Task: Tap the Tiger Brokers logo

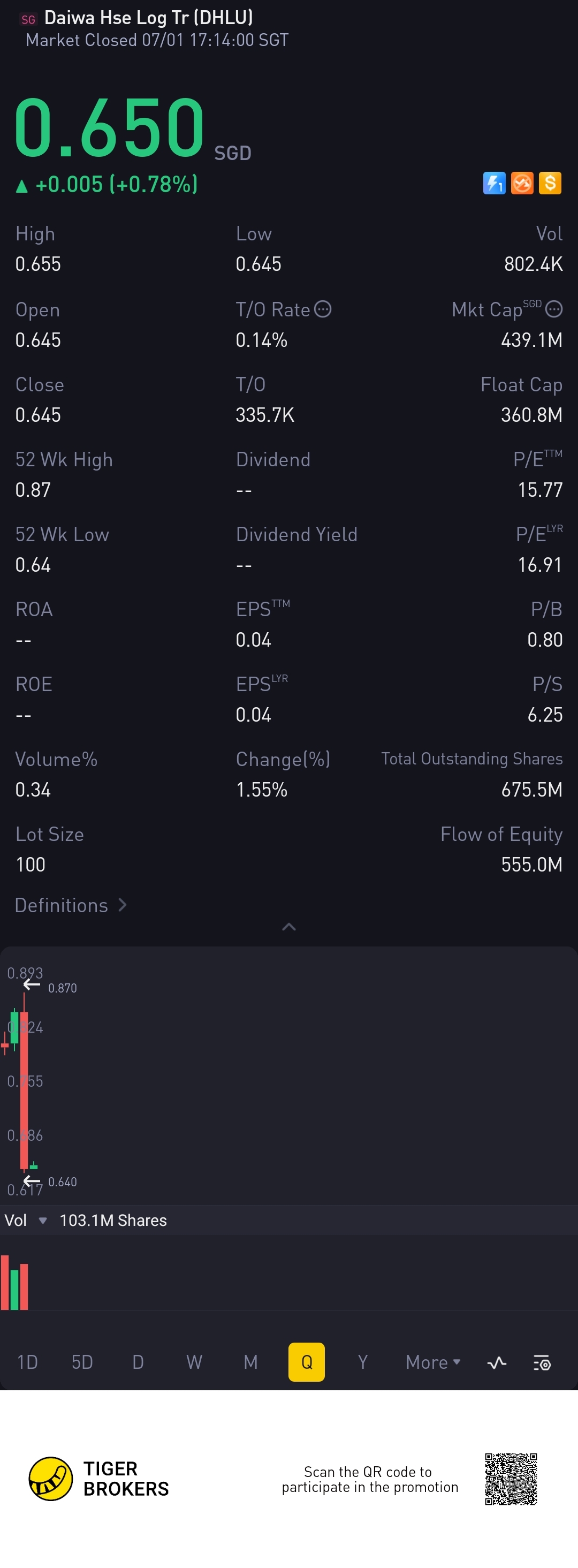Action: pyautogui.click(x=51, y=1479)
